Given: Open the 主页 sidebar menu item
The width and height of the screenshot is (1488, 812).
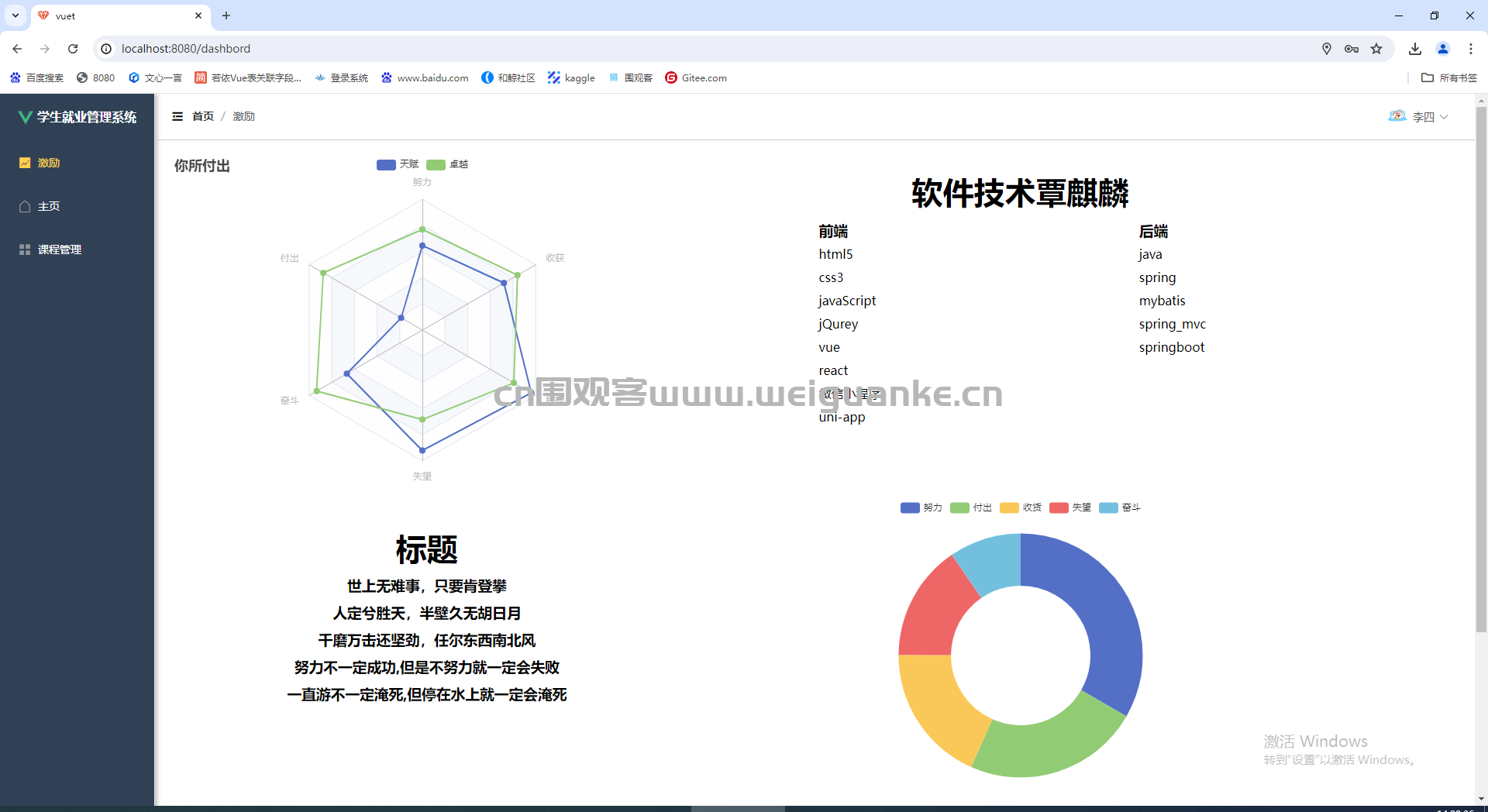Looking at the screenshot, I should 77,206.
